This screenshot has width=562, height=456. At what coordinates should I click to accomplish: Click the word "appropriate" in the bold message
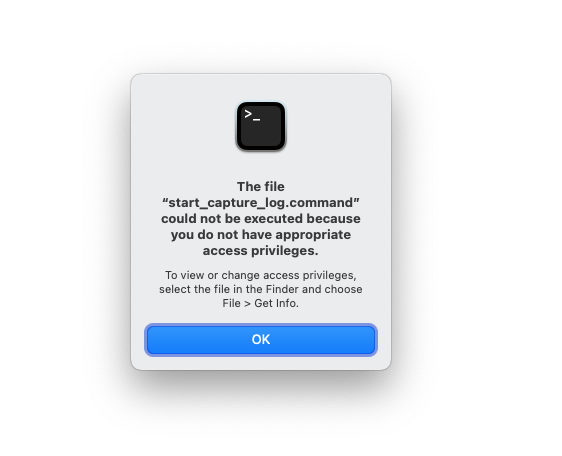click(x=313, y=235)
